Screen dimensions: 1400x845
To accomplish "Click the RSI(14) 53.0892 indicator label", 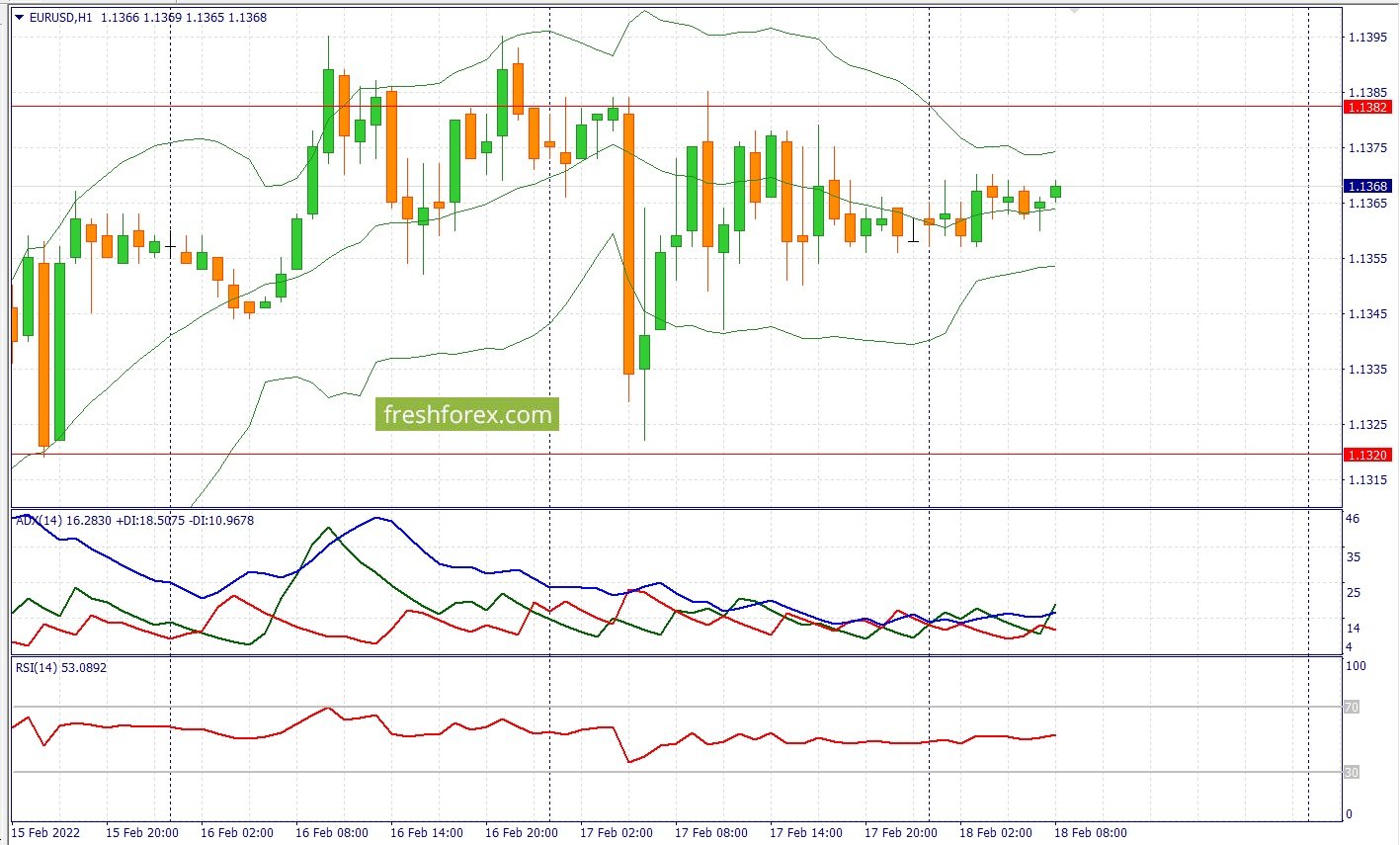I will tap(61, 667).
